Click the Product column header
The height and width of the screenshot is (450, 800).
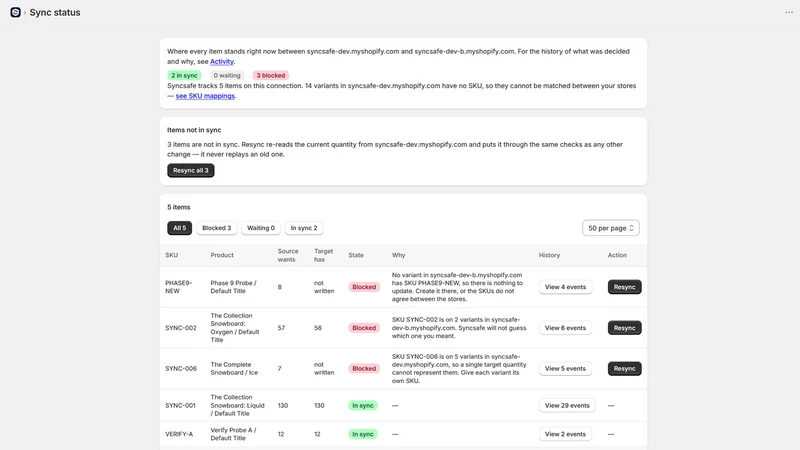click(x=222, y=255)
